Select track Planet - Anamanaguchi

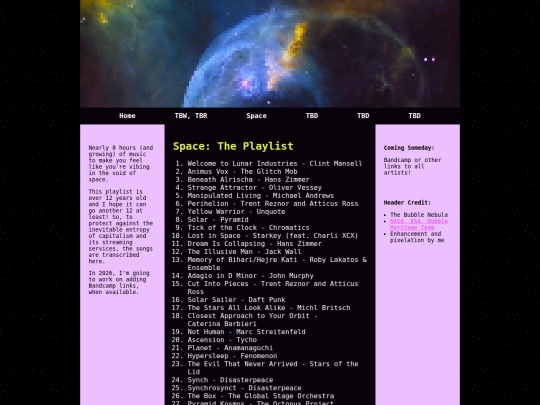(230, 348)
